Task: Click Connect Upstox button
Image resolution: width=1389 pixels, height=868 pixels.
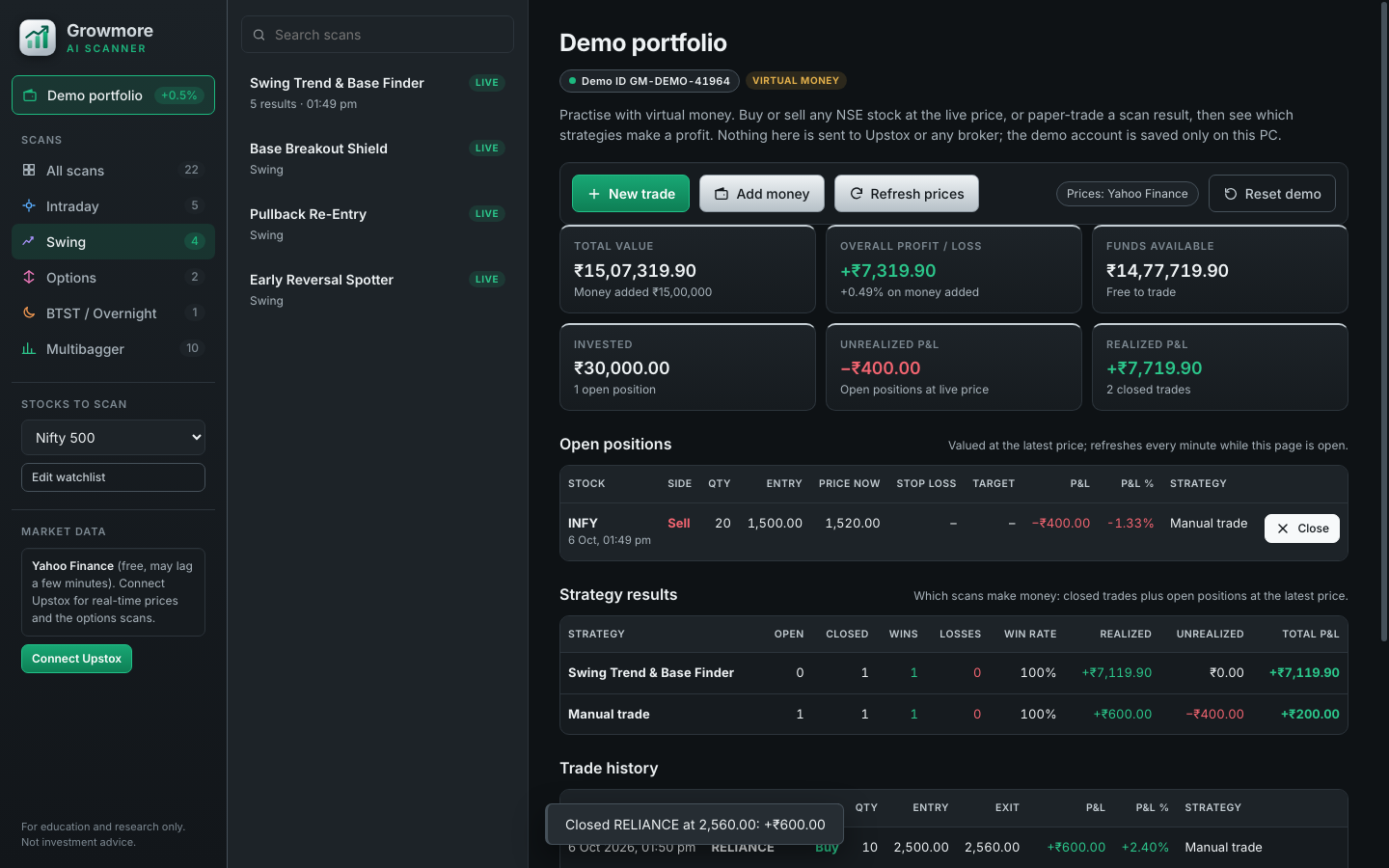Action: (76, 659)
